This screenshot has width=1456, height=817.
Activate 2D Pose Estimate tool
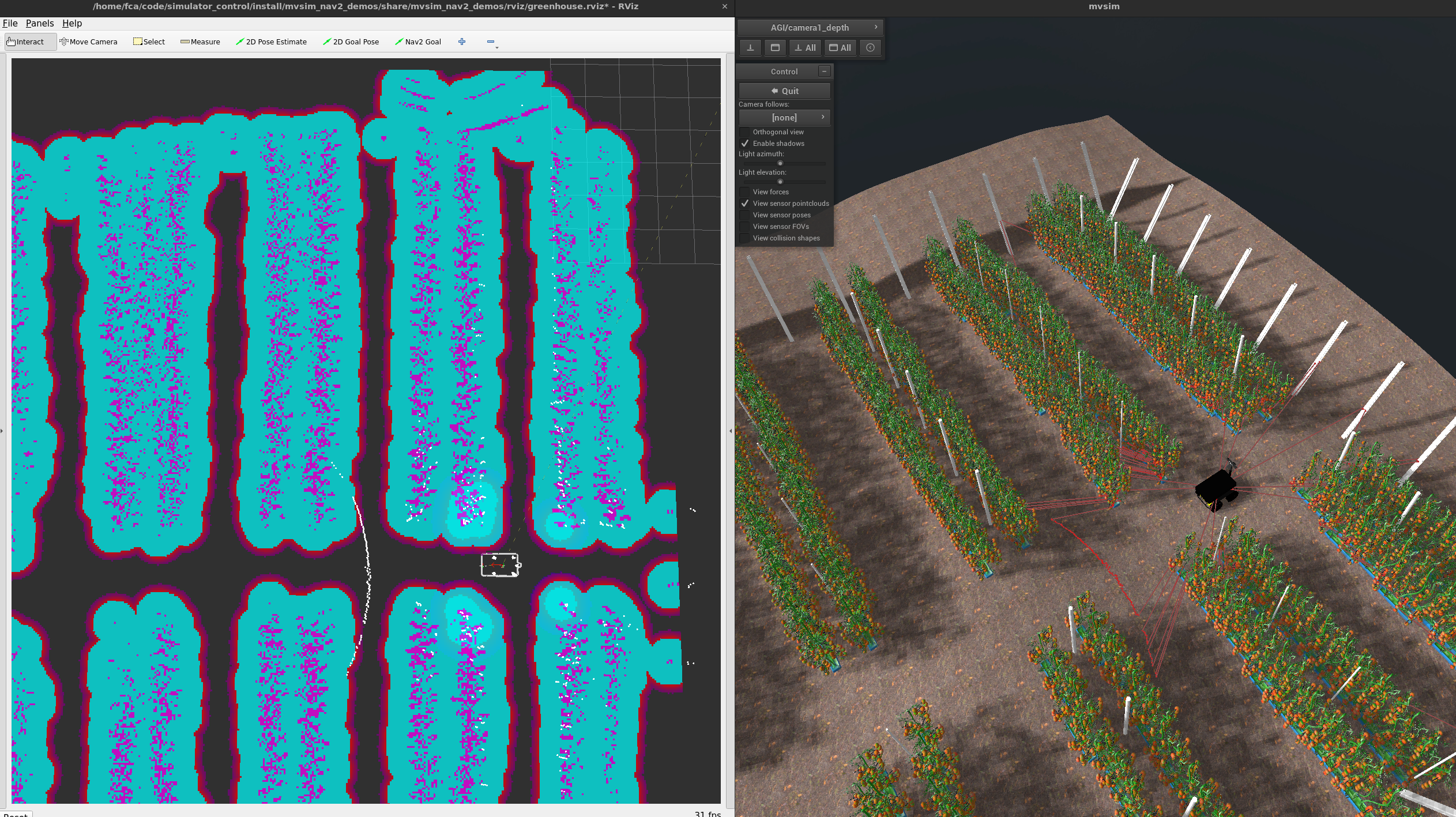(x=271, y=42)
